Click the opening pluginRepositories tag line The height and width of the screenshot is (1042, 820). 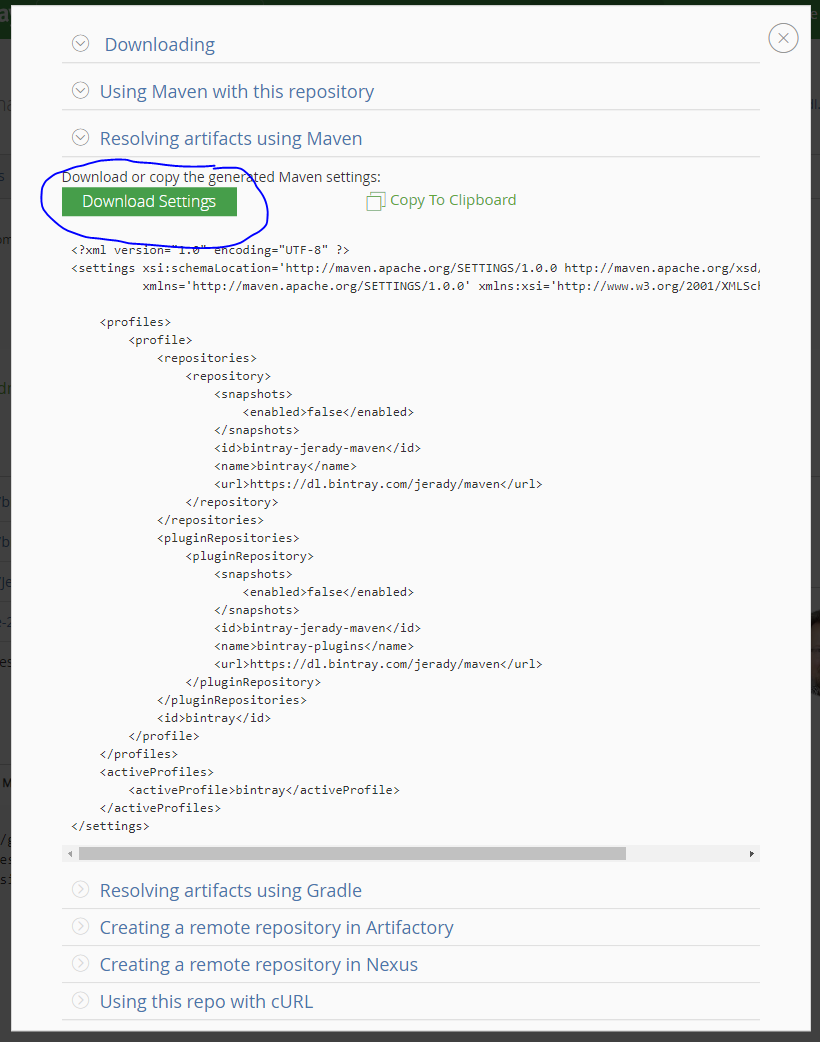point(228,538)
